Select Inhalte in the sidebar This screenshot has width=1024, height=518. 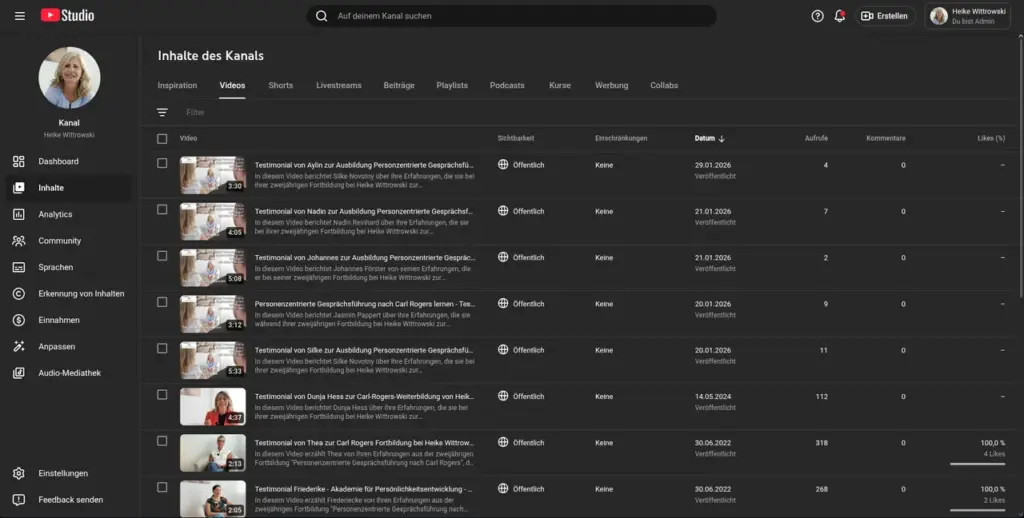pyautogui.click(x=69, y=187)
